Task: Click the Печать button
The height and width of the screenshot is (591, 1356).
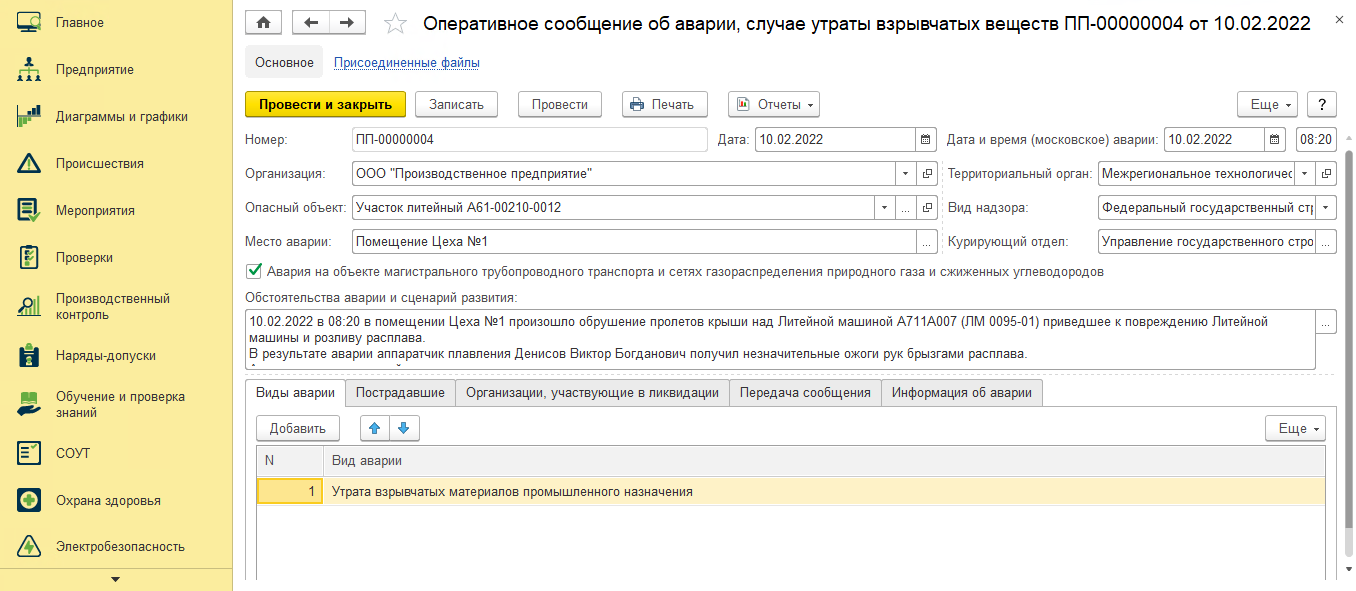Action: pos(664,104)
